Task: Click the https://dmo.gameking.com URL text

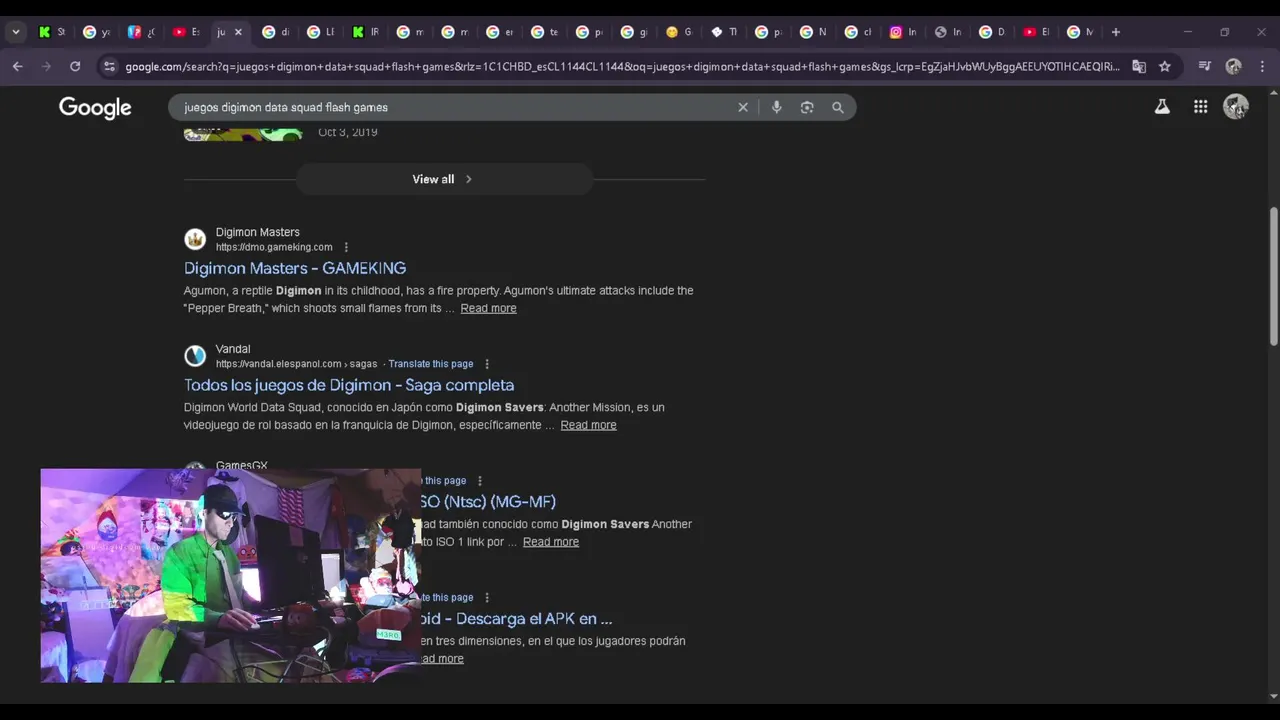Action: point(274,247)
